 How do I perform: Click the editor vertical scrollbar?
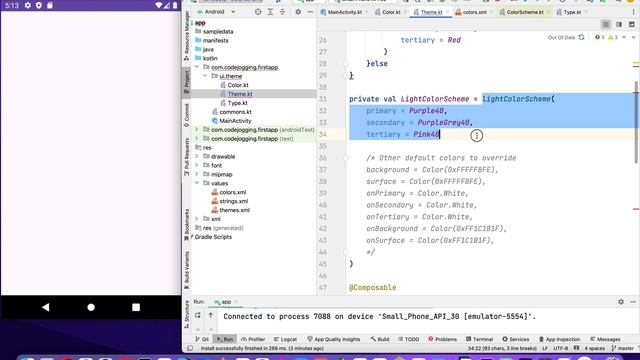click(636, 122)
